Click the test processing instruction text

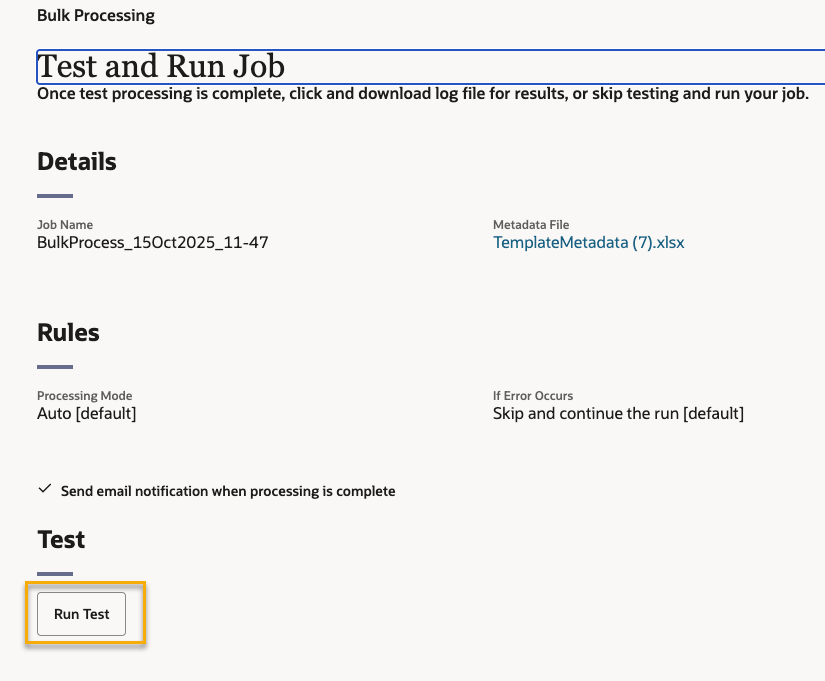(x=422, y=95)
